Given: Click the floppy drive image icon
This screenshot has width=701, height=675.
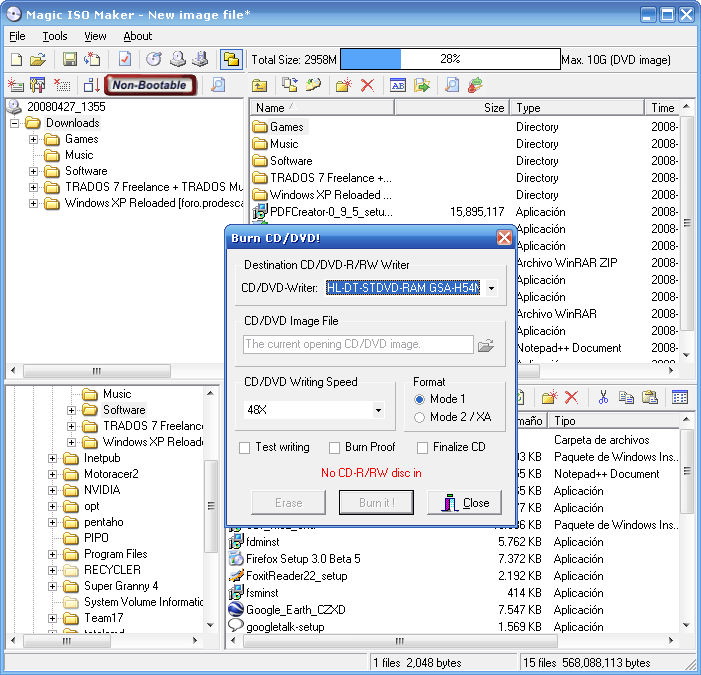Looking at the screenshot, I should [x=200, y=59].
